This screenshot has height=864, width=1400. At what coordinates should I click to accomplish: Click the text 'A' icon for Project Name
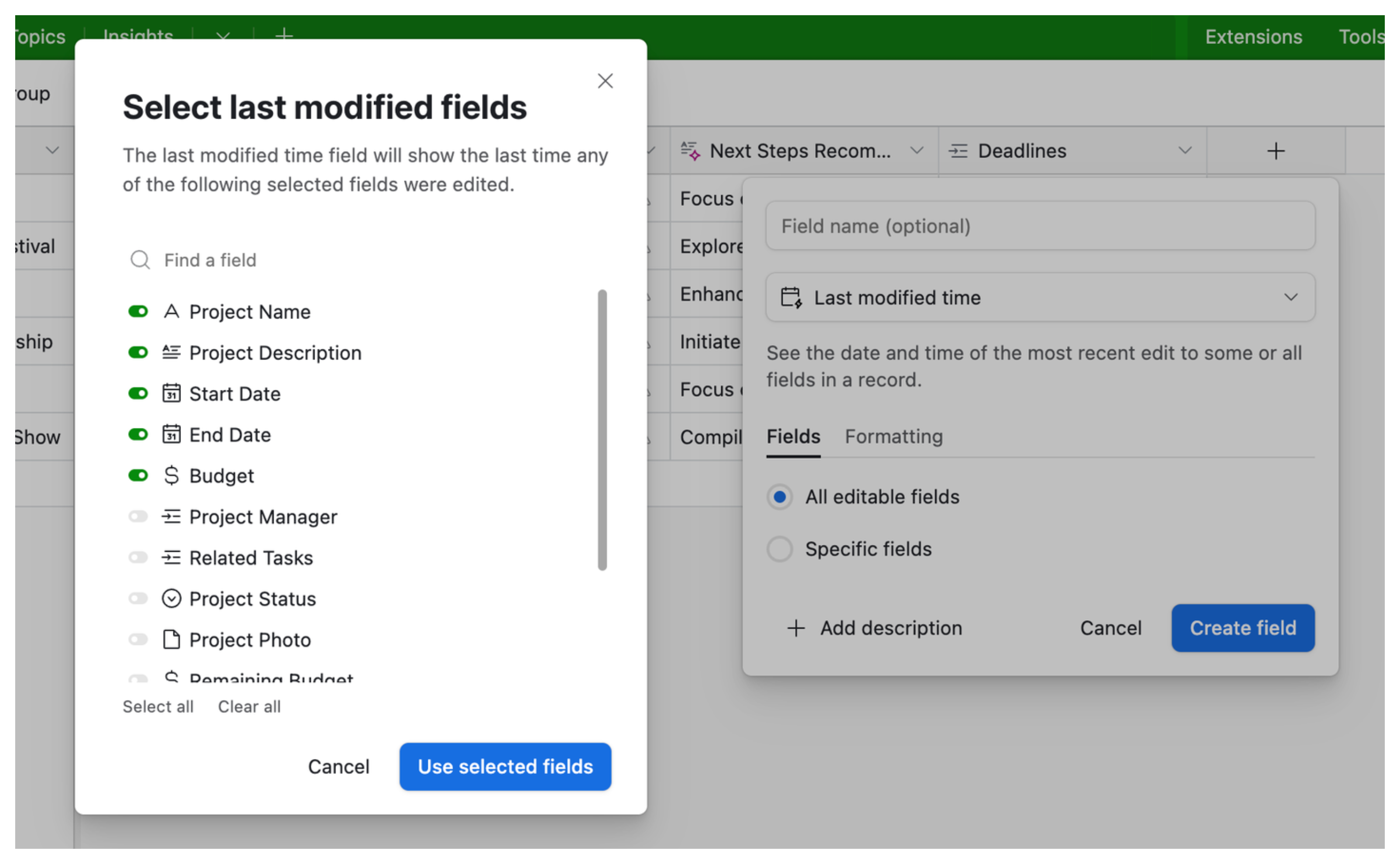(171, 311)
